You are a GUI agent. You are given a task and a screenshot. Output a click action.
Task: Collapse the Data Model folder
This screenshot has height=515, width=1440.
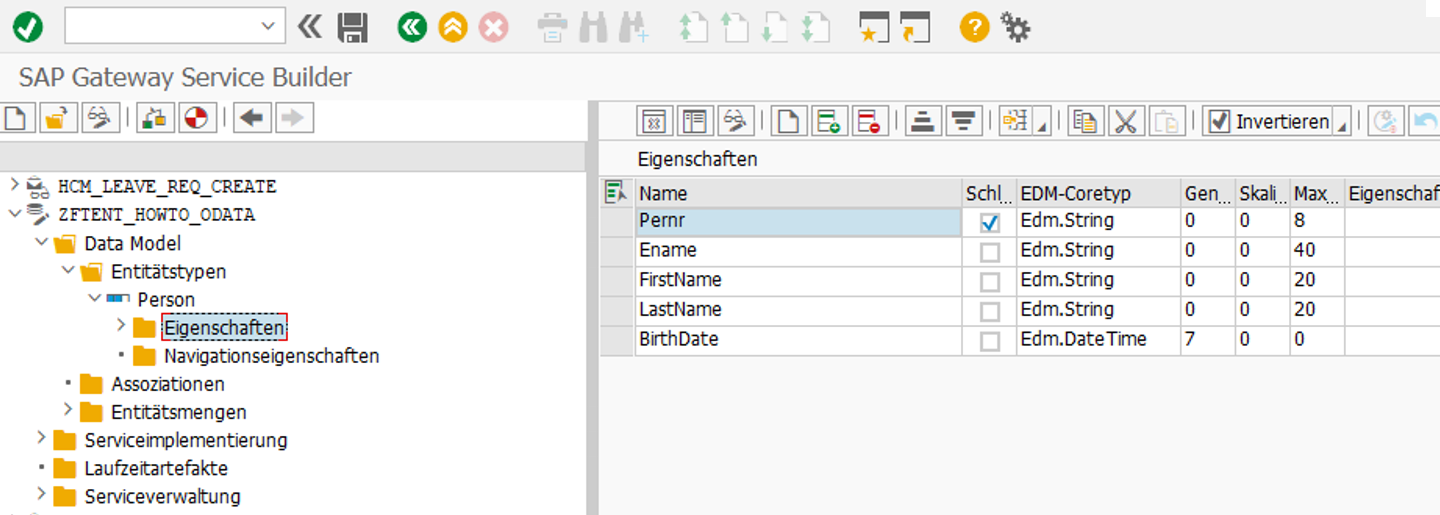(x=41, y=242)
